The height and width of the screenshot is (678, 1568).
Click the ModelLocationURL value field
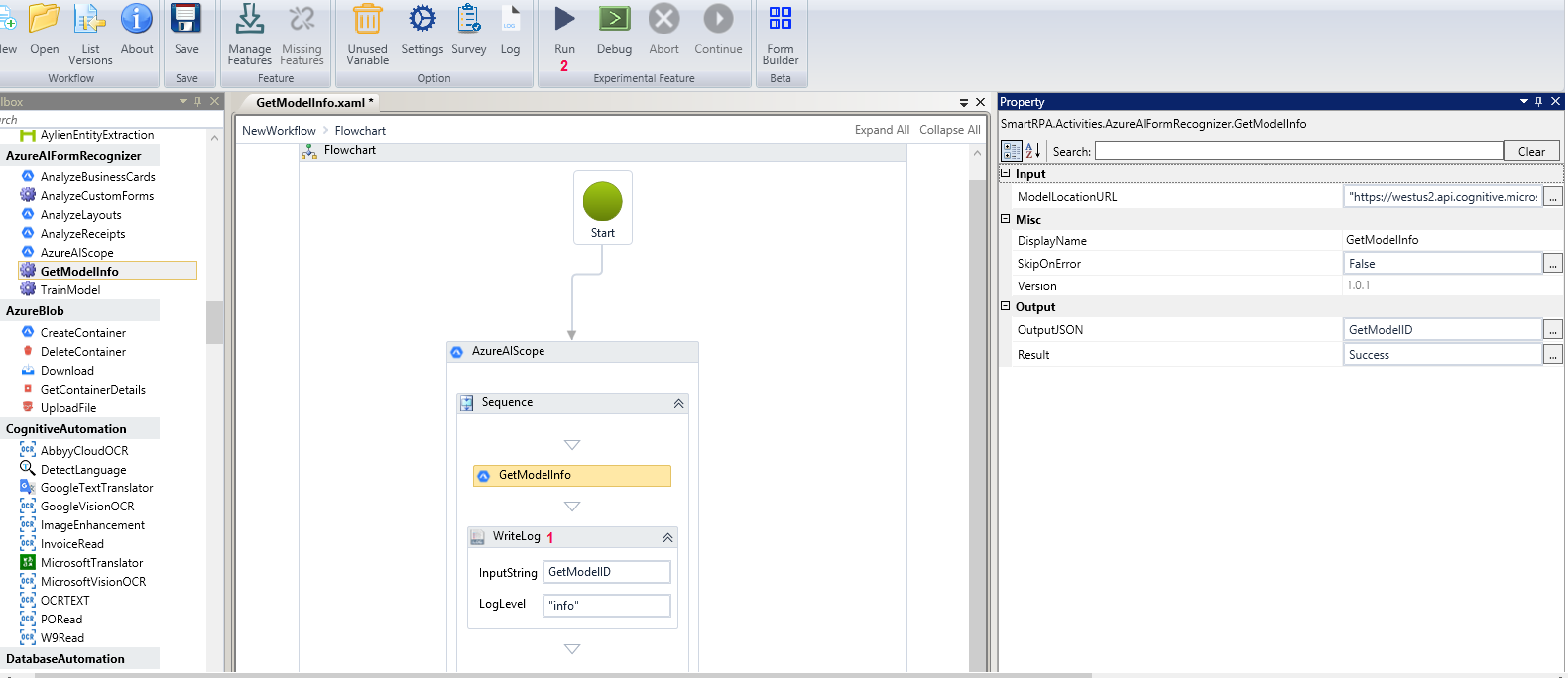pos(1442,197)
